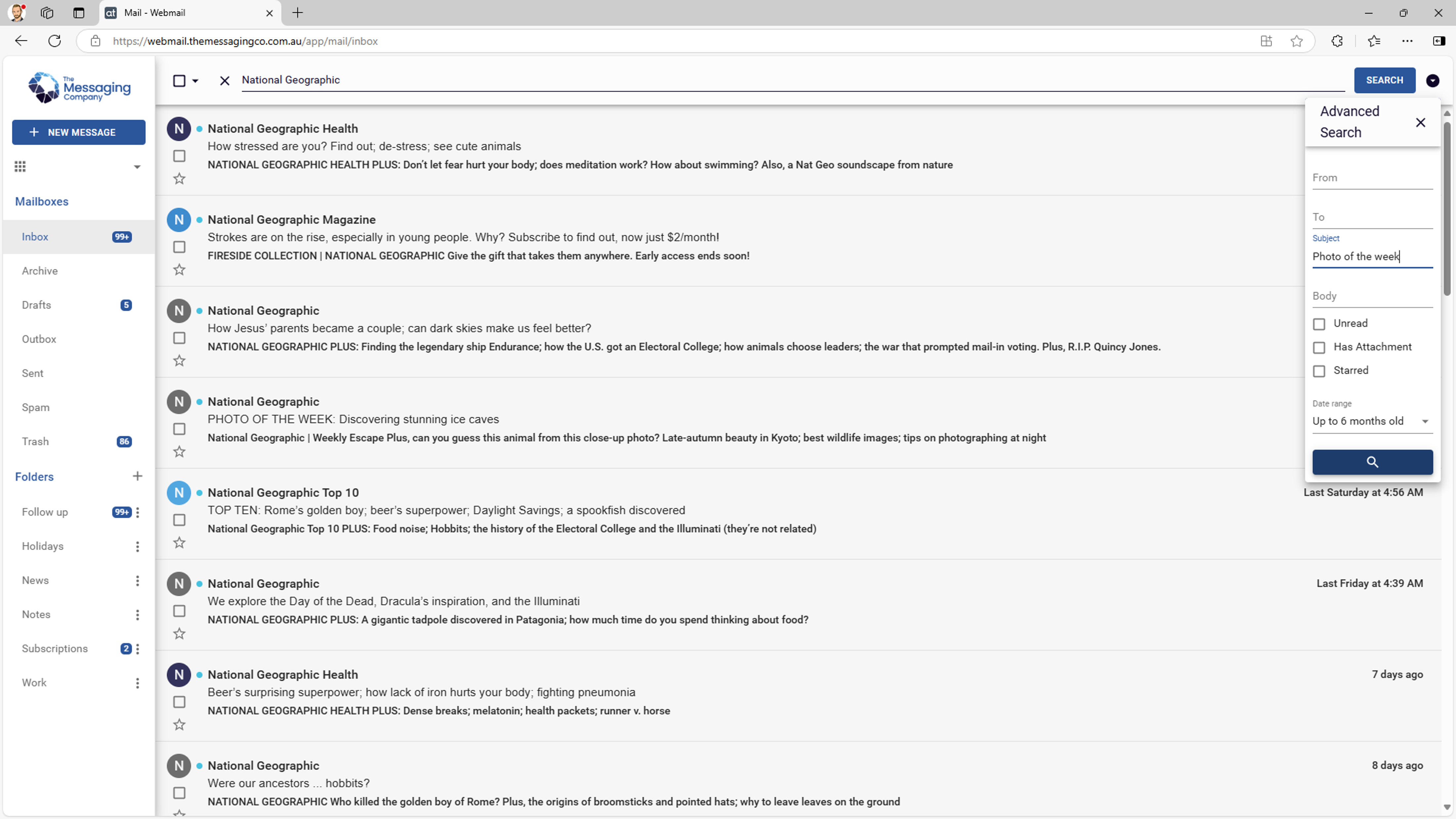
Task: Open News folder options menu
Action: [137, 580]
